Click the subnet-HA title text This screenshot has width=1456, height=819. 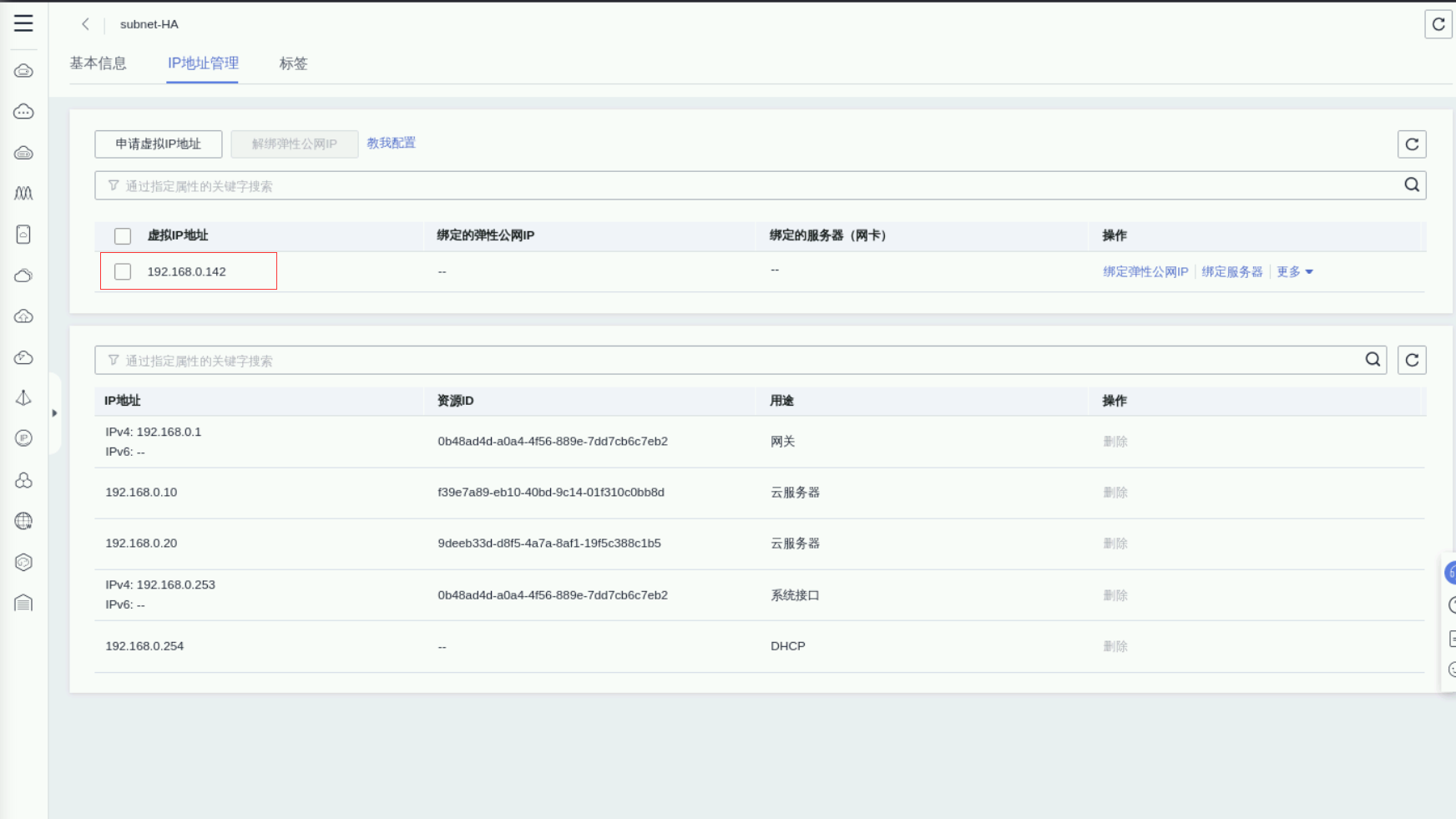click(149, 24)
